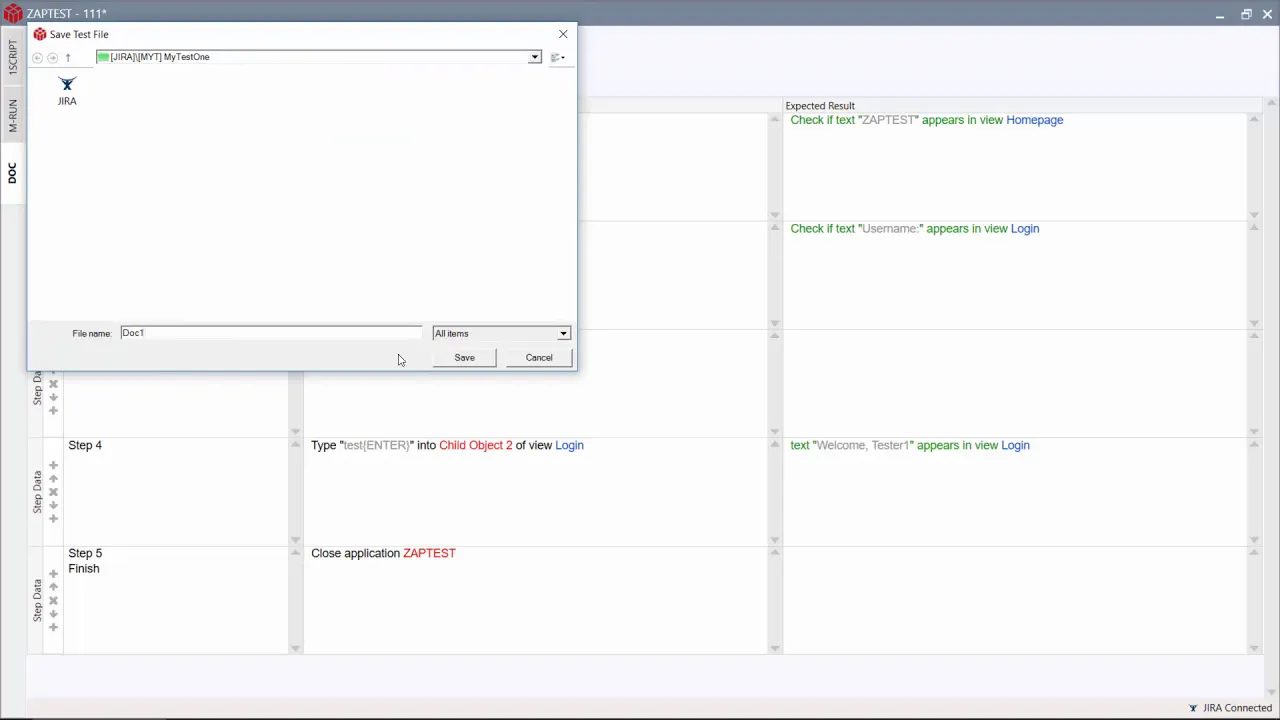Click the ZAPTEST app logo in title bar
Image resolution: width=1280 pixels, height=720 pixels.
12,13
